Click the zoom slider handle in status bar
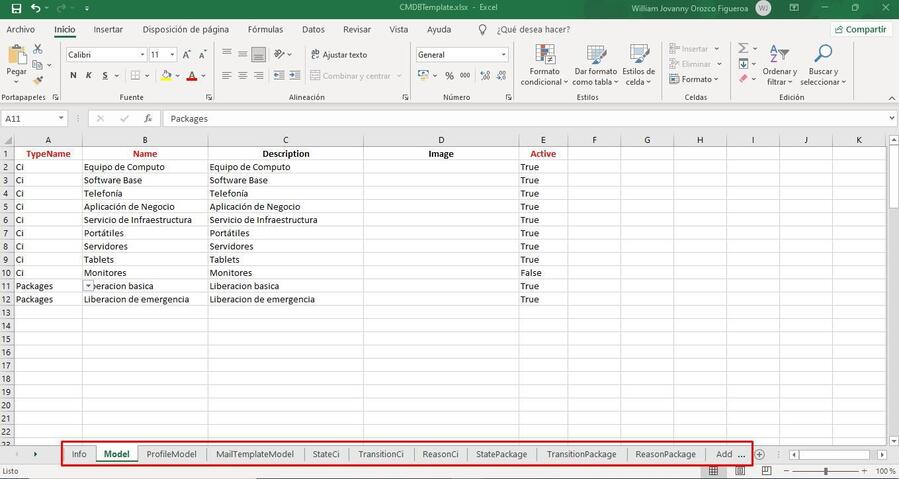 [826, 471]
